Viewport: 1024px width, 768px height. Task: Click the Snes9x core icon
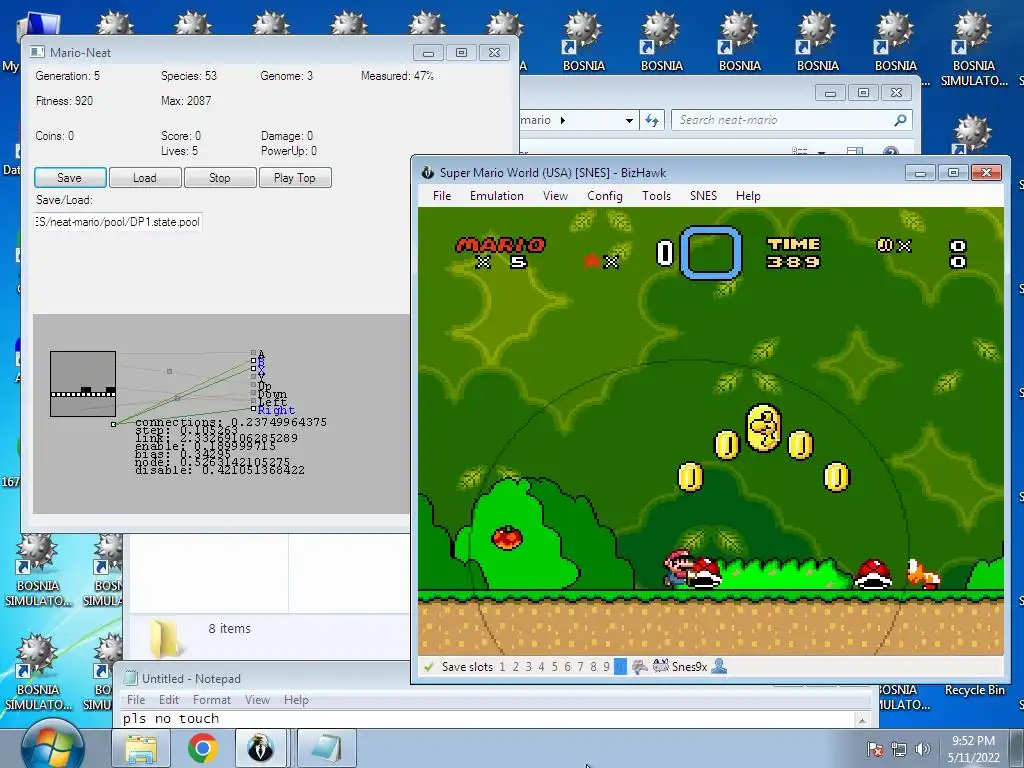[x=661, y=666]
